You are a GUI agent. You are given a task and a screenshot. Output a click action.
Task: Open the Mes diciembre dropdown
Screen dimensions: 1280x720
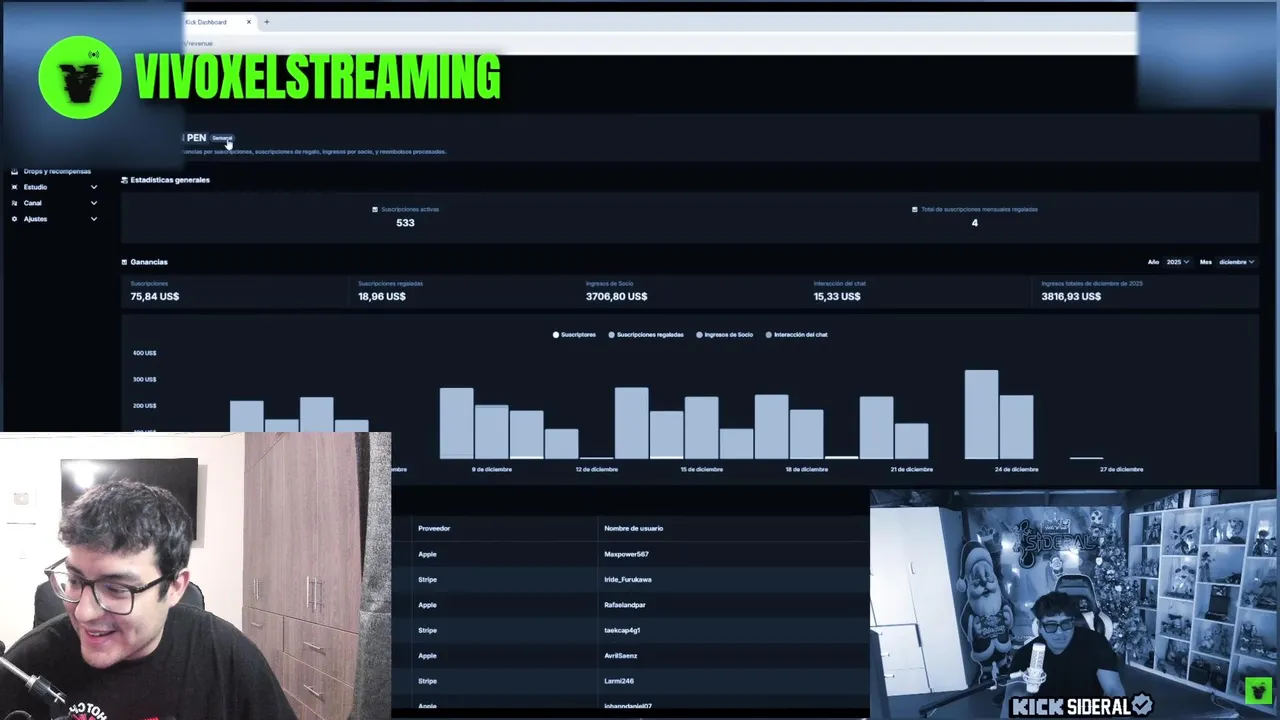pyautogui.click(x=1236, y=262)
